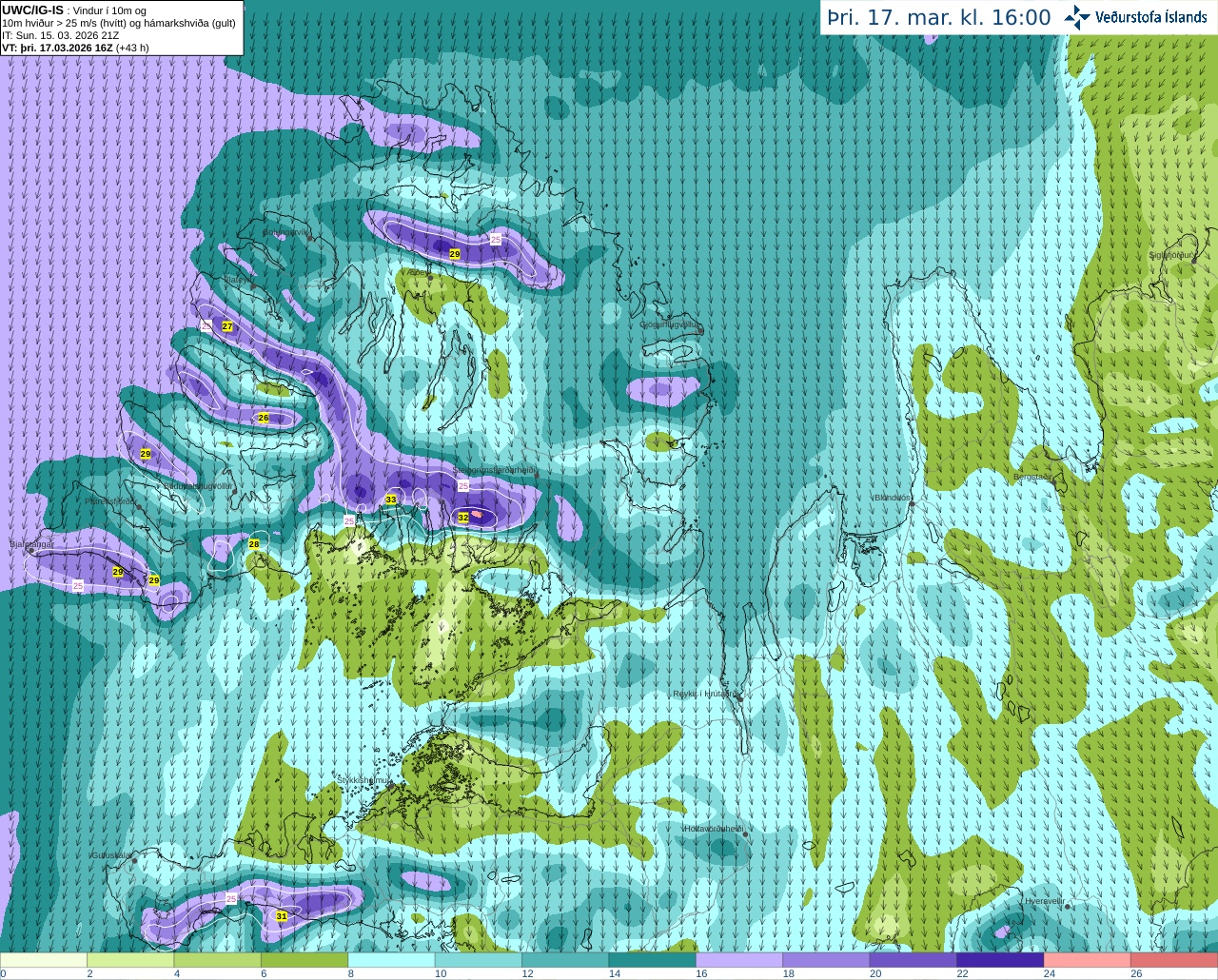The width and height of the screenshot is (1218, 980).
Task: Click the 6–8 m/s olive green legend swatch
Action: coord(304,960)
